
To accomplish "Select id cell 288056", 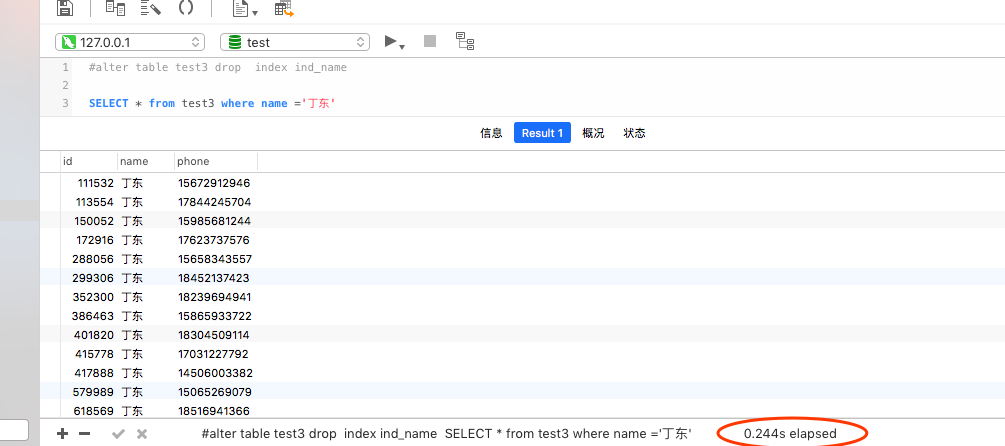I will 94,259.
